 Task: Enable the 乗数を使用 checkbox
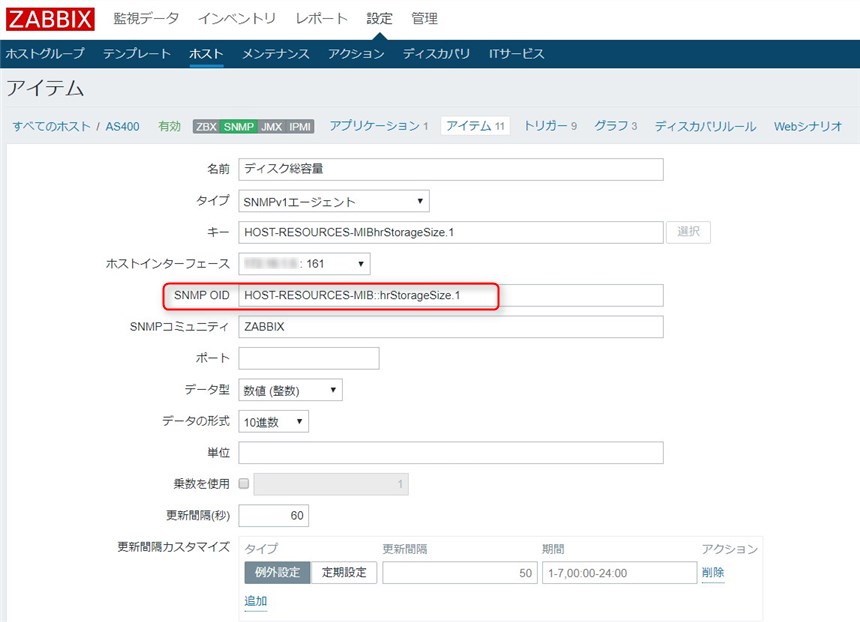click(x=244, y=484)
